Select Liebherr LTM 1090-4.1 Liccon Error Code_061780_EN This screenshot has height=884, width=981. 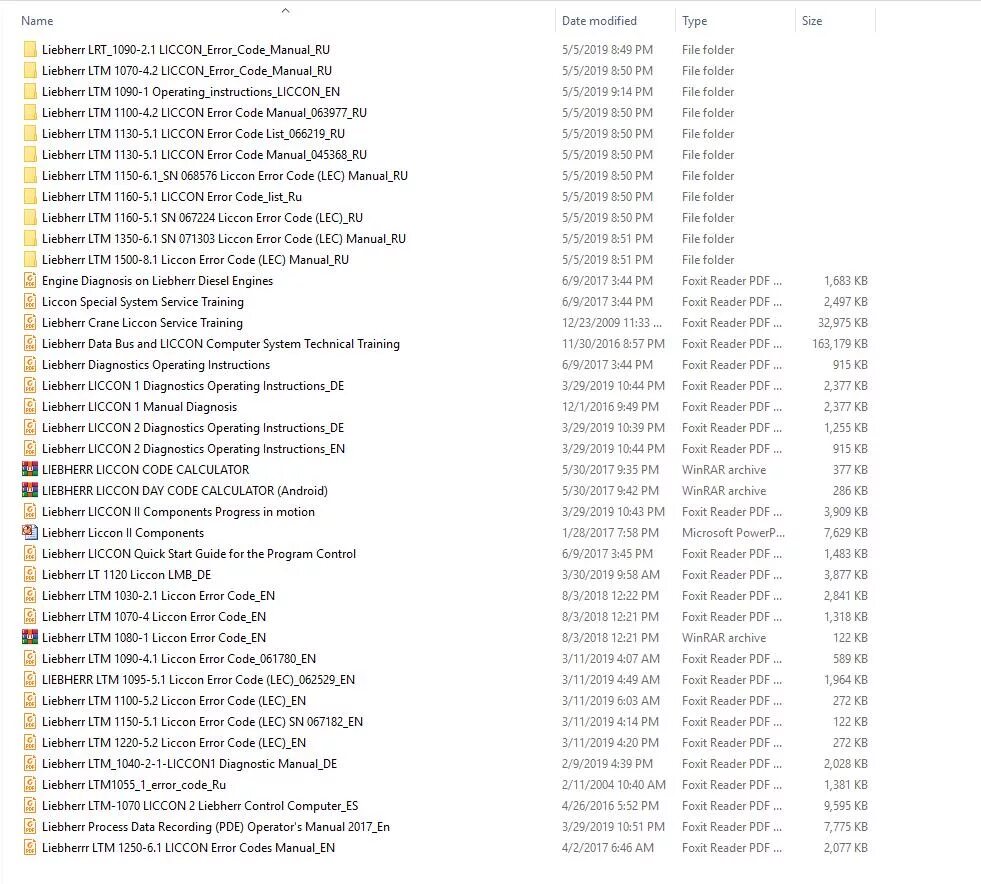(x=179, y=658)
